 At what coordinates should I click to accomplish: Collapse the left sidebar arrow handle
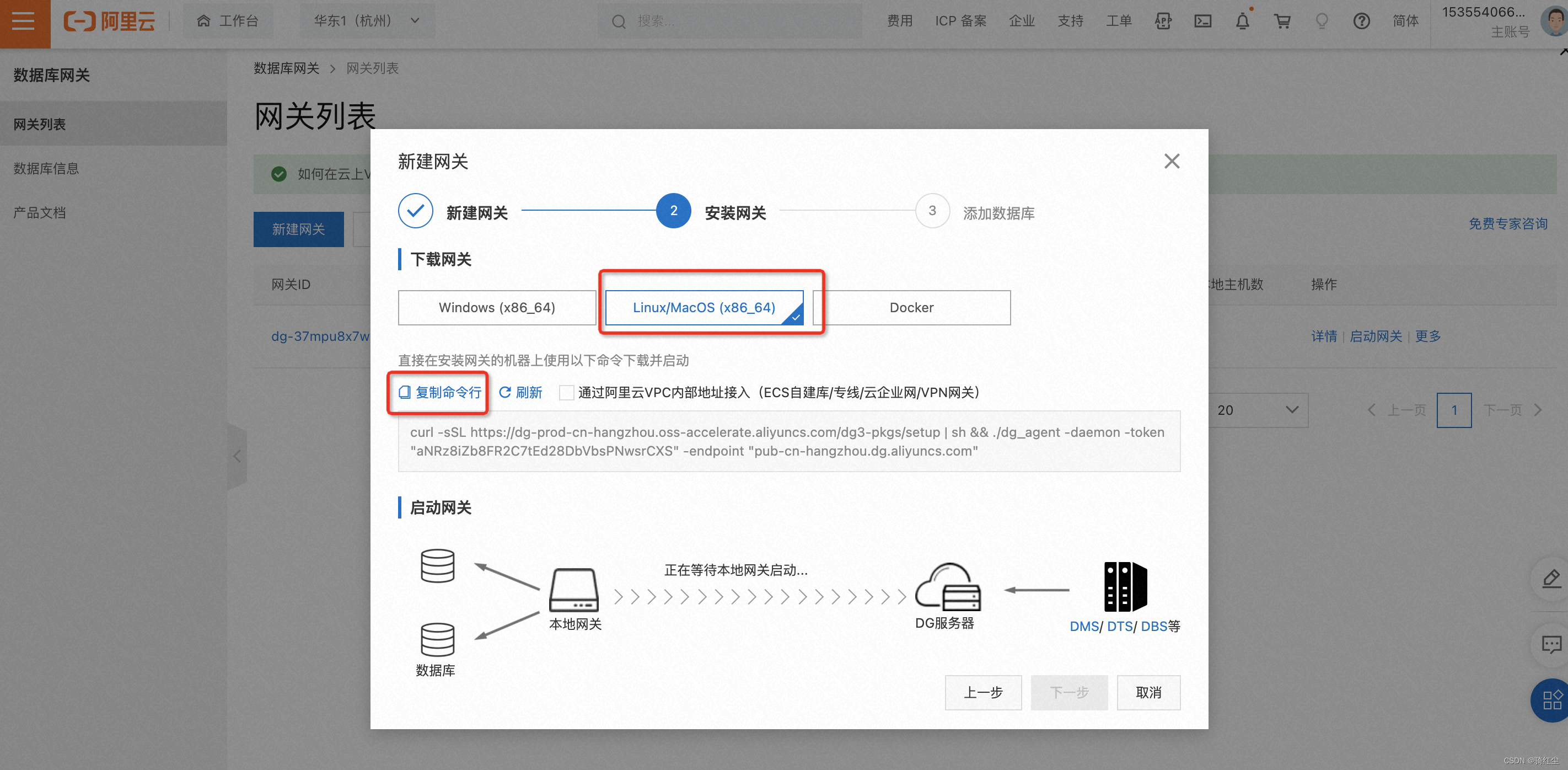click(x=237, y=456)
